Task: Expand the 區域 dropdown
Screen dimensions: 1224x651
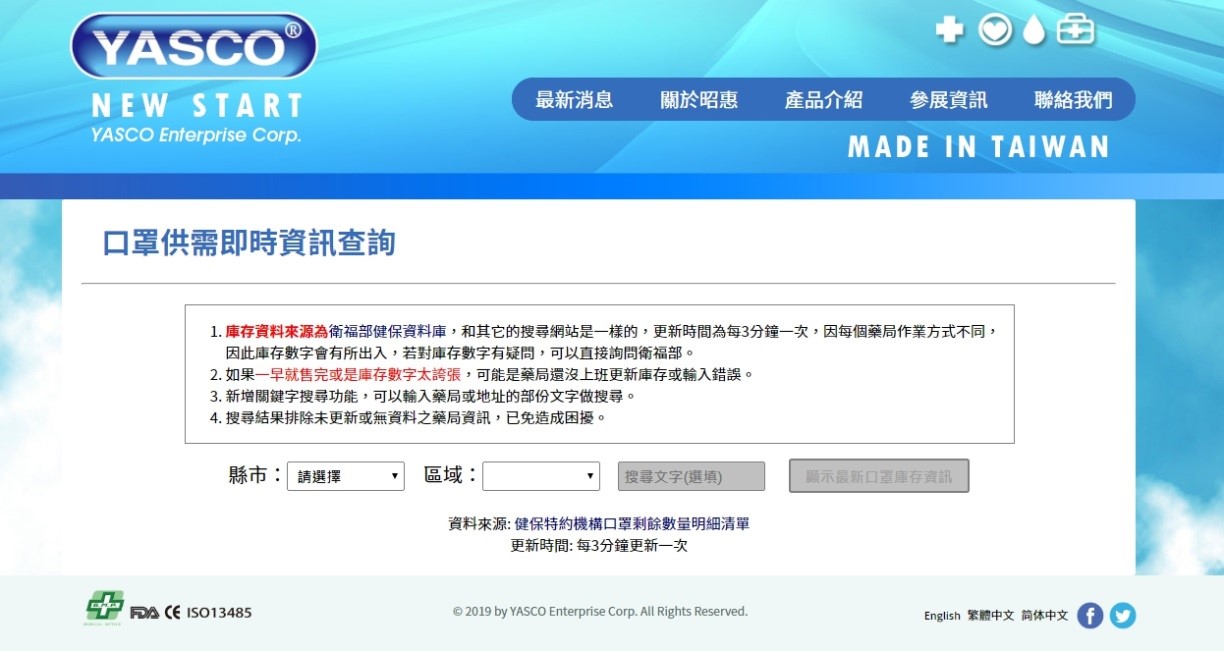Action: tap(541, 476)
